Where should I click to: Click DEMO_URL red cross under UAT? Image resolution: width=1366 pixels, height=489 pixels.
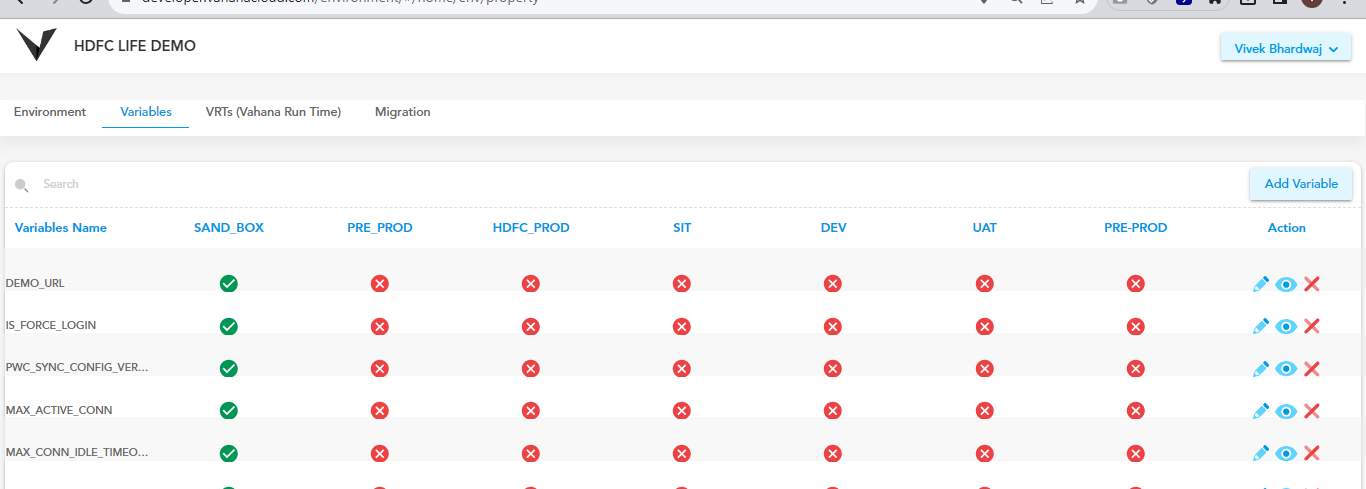[x=985, y=284]
